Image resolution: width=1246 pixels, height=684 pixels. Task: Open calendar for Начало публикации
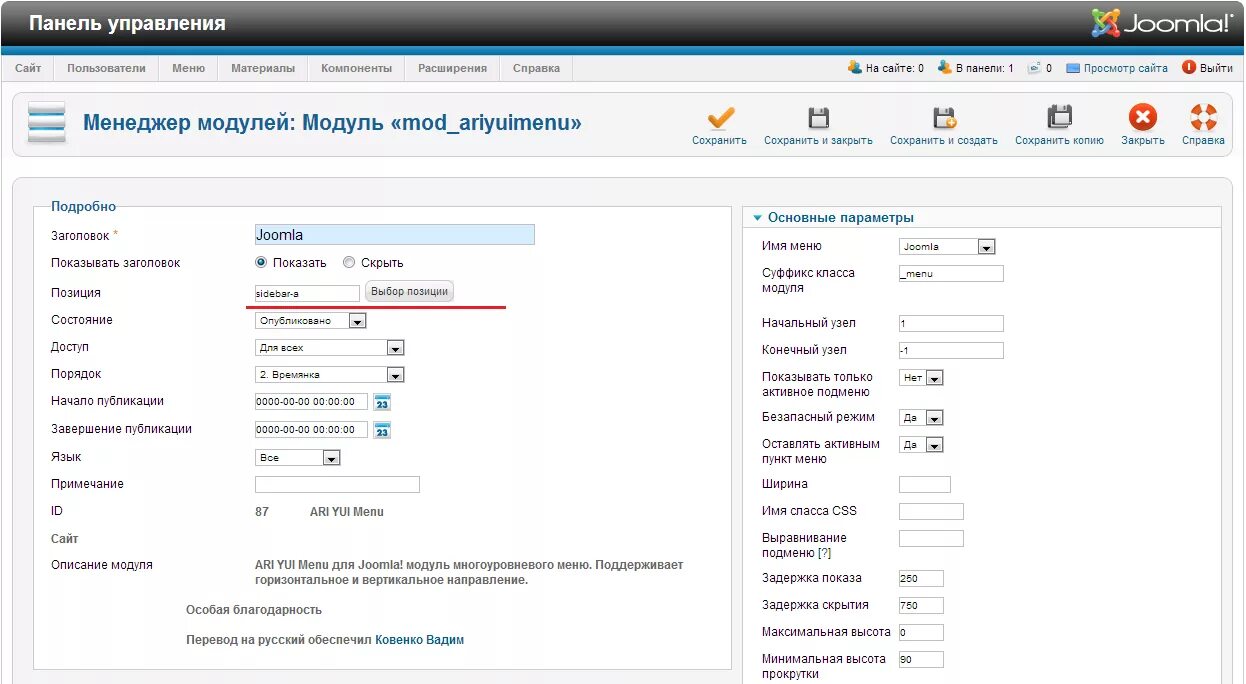pyautogui.click(x=382, y=402)
